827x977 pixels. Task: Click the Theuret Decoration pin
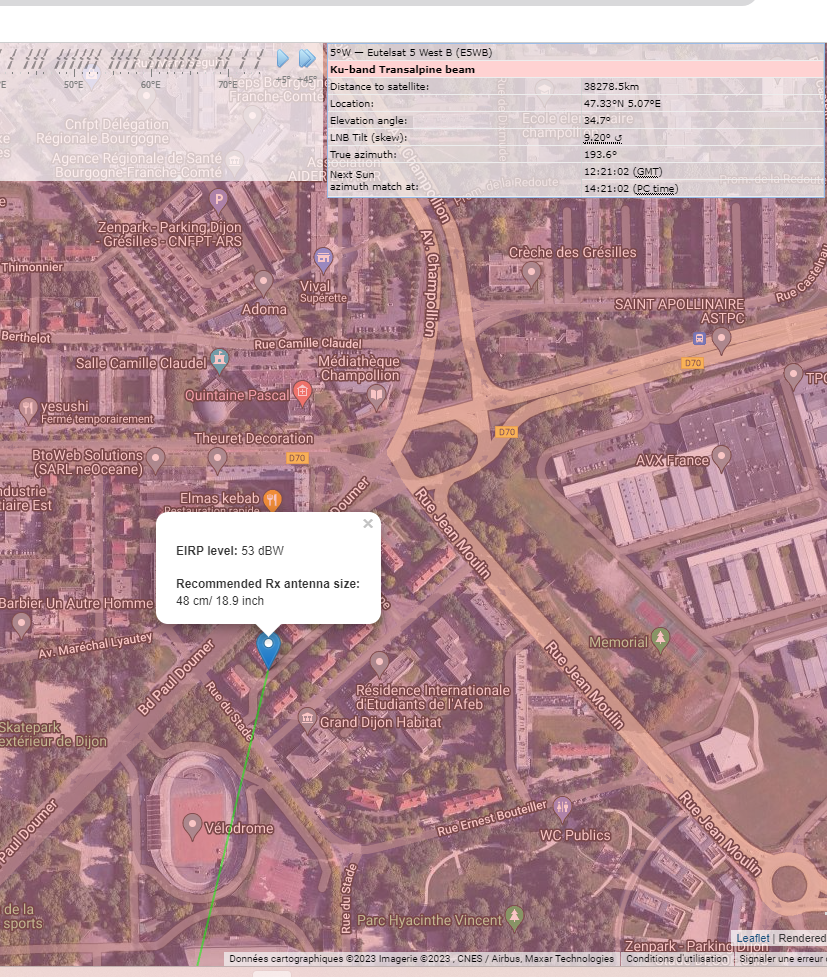[217, 459]
